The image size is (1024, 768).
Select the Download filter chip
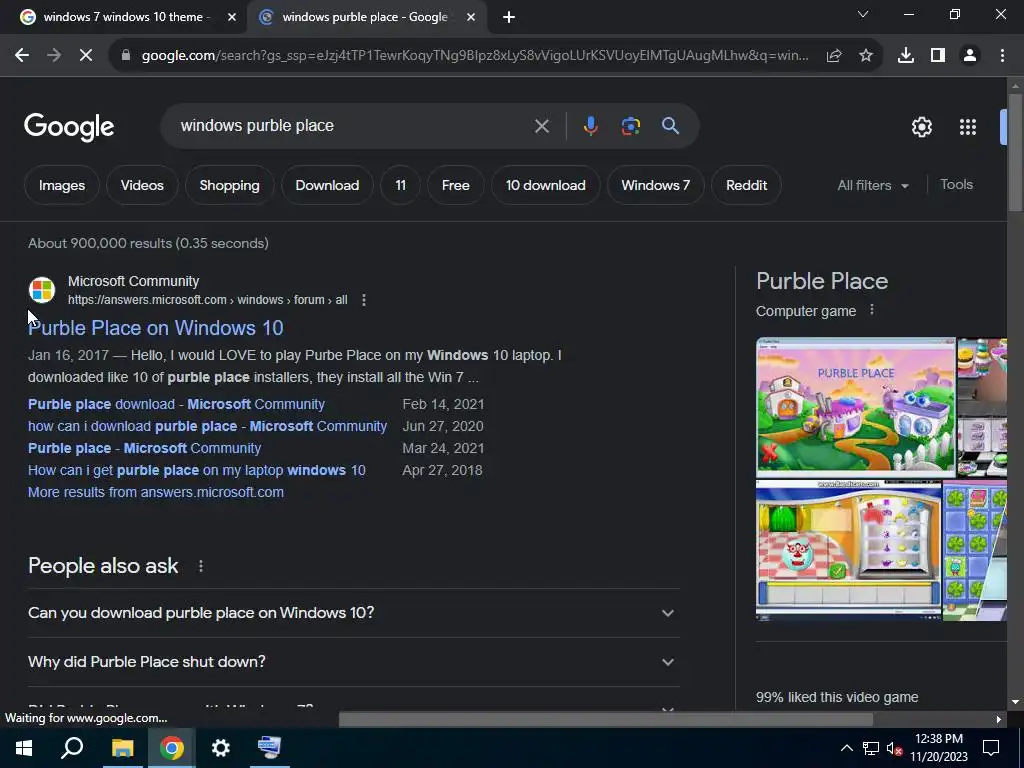[327, 185]
